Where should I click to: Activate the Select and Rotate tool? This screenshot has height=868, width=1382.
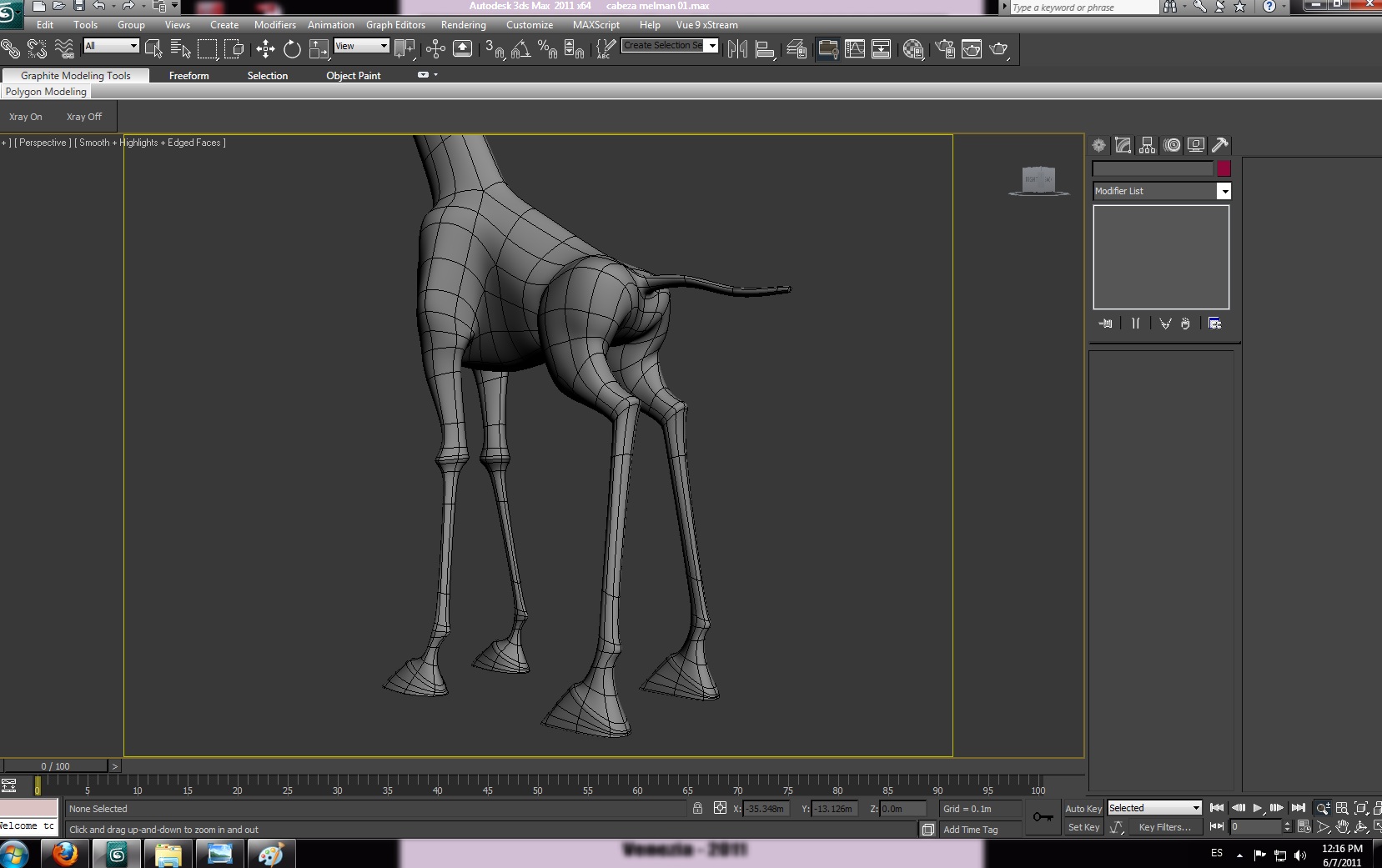point(292,49)
